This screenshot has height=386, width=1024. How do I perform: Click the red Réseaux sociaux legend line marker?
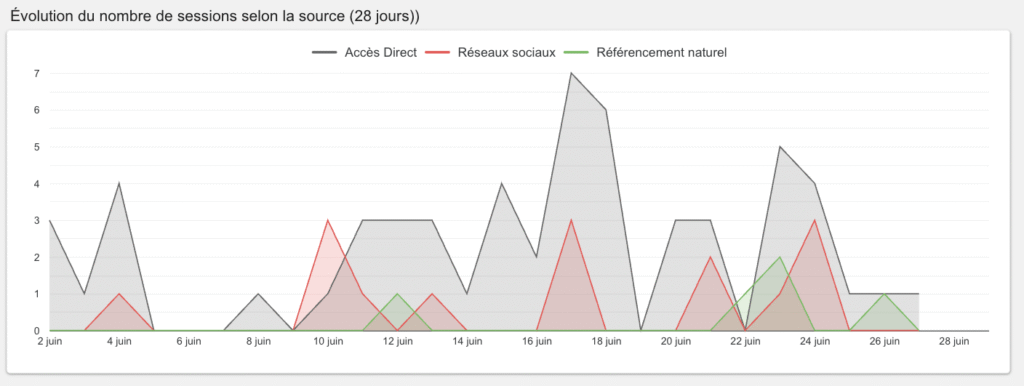(x=438, y=52)
